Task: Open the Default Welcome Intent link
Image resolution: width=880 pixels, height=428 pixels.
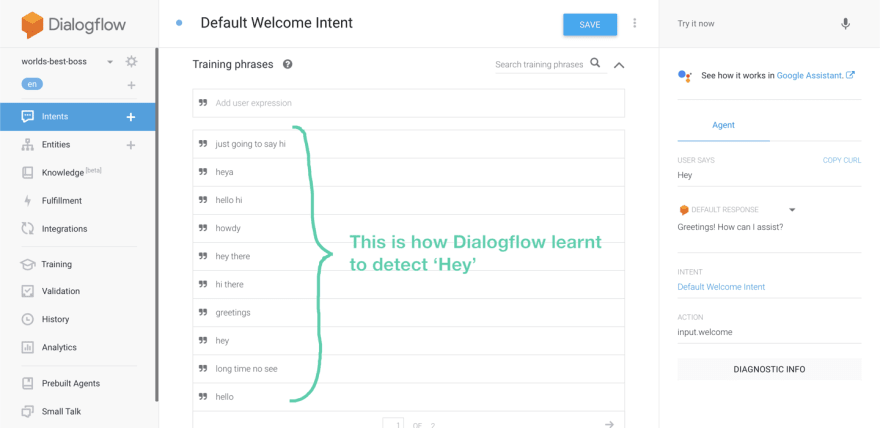Action: point(721,287)
